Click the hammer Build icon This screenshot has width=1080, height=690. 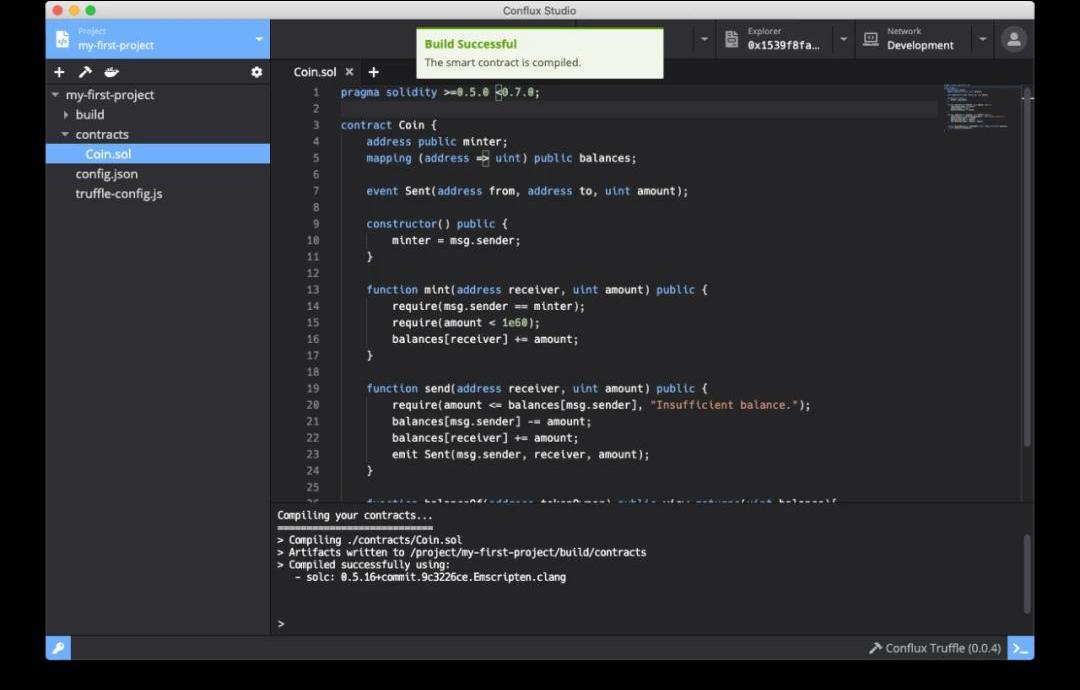(x=85, y=72)
